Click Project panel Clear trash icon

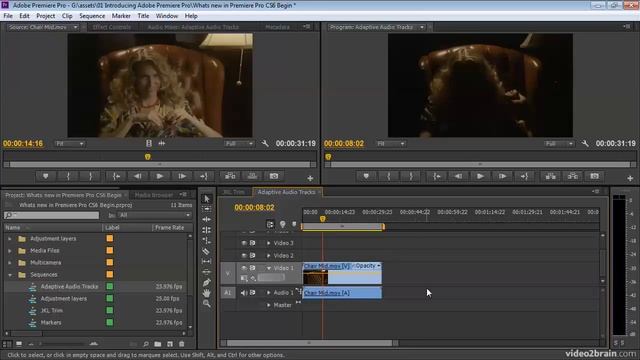tap(182, 344)
